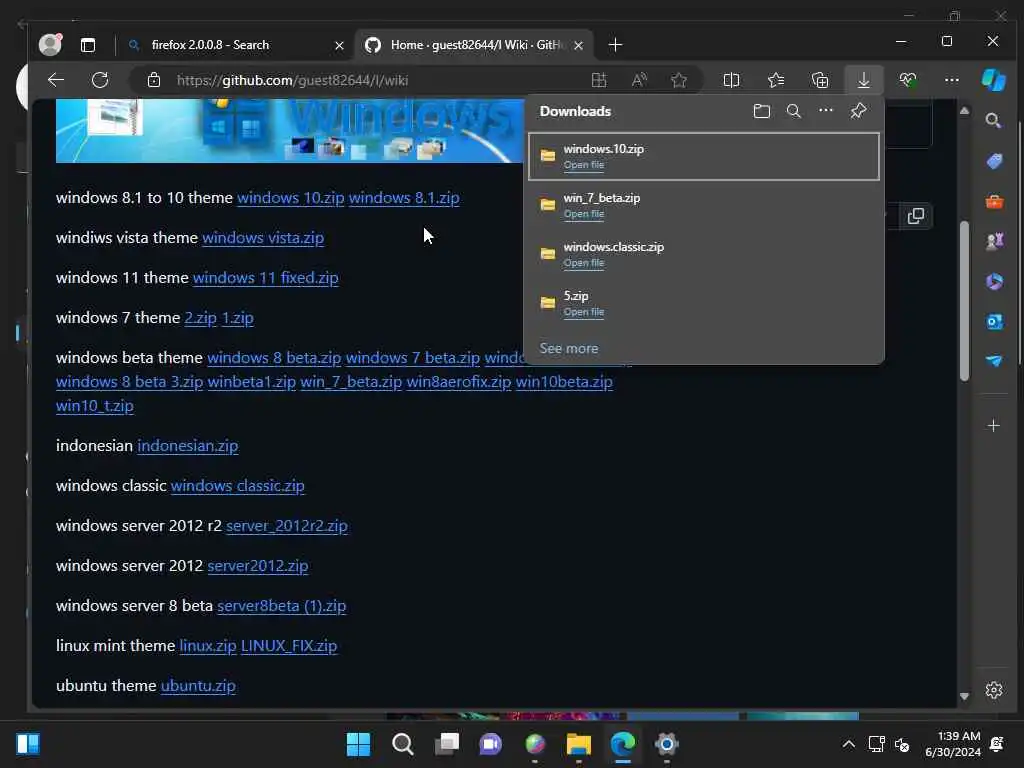The image size is (1024, 768).
Task: Go back using the browser back arrow
Action: coord(56,80)
